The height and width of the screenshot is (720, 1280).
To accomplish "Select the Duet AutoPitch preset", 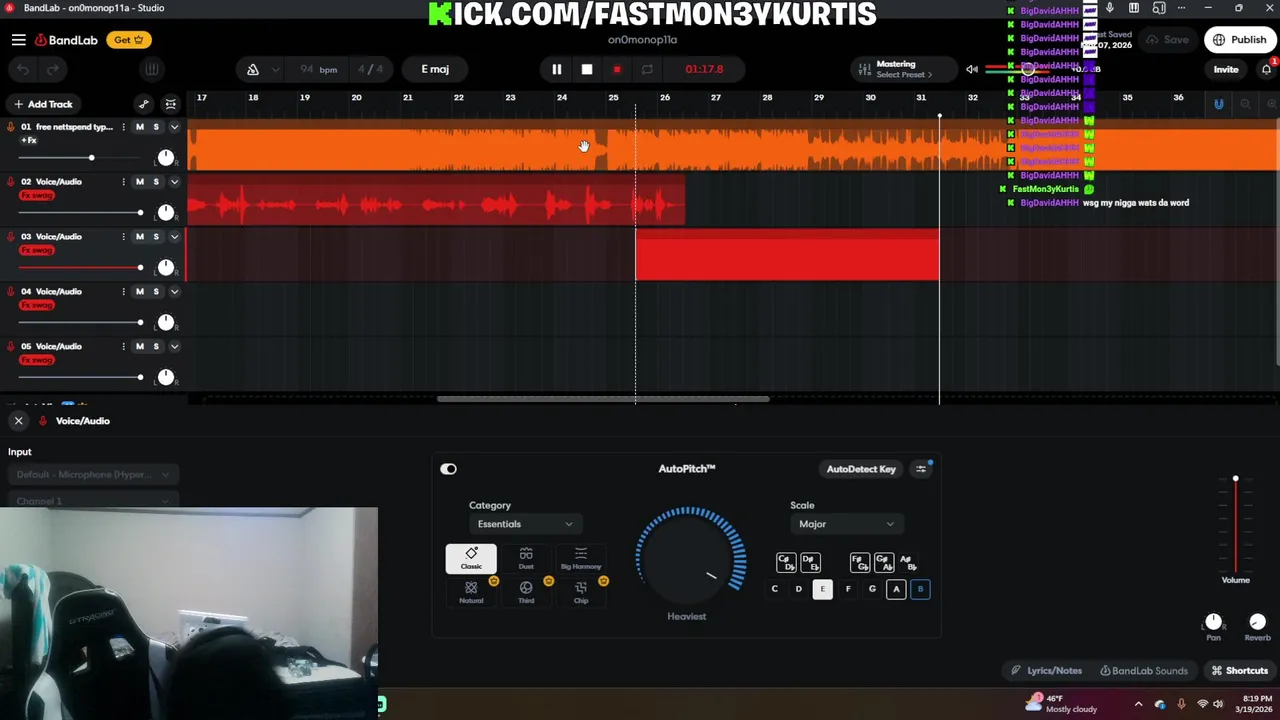I will coord(526,559).
